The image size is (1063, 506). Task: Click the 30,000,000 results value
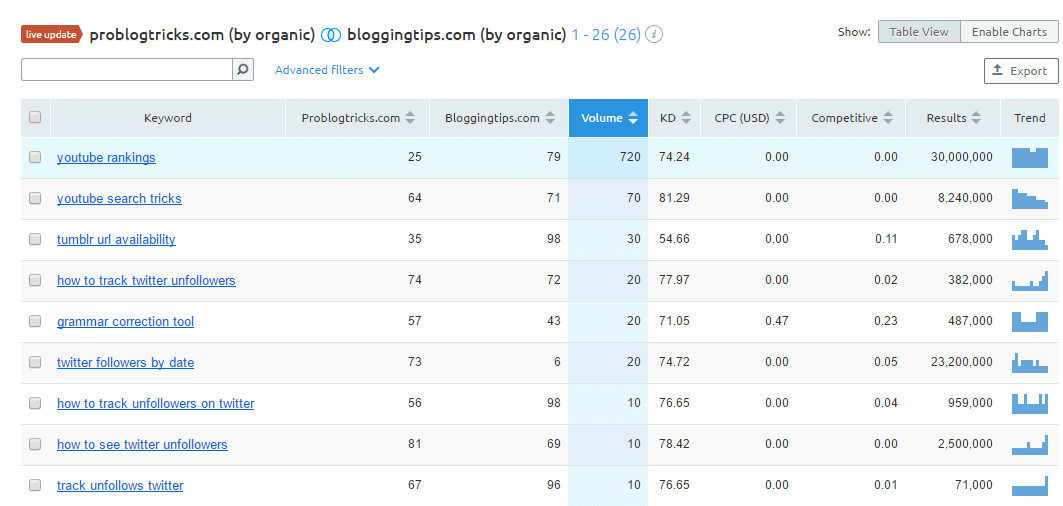click(x=961, y=157)
